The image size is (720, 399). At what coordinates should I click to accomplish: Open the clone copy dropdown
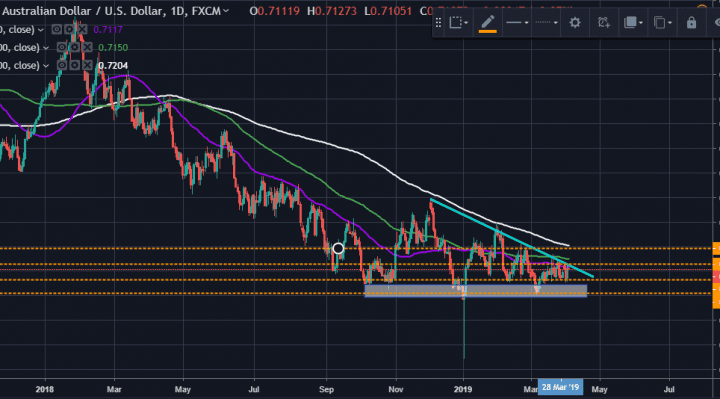pos(662,22)
